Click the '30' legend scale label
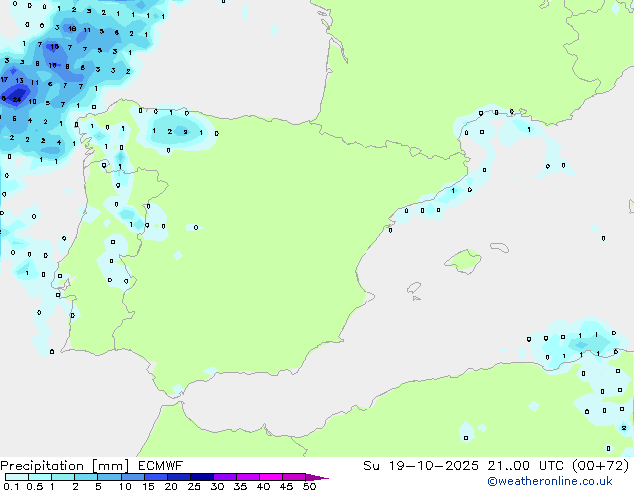Viewport: 634px width, 490px height. click(217, 486)
